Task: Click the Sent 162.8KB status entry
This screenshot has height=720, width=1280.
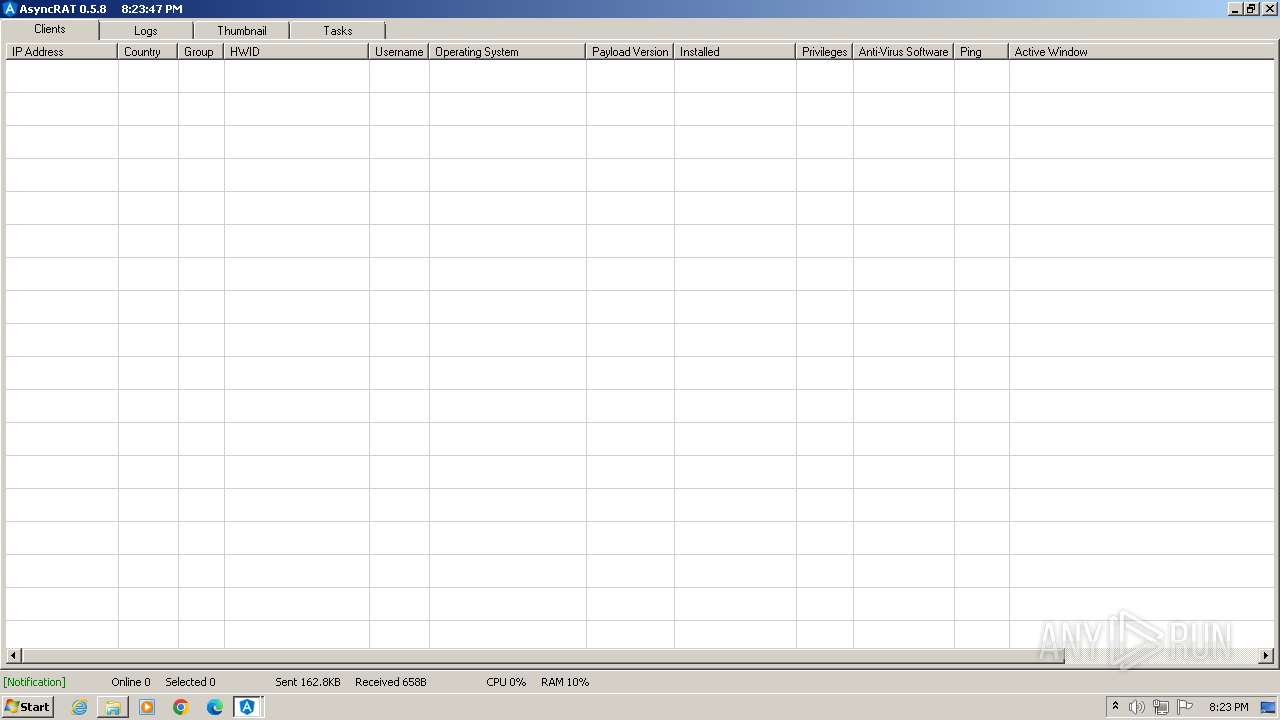Action: tap(308, 682)
